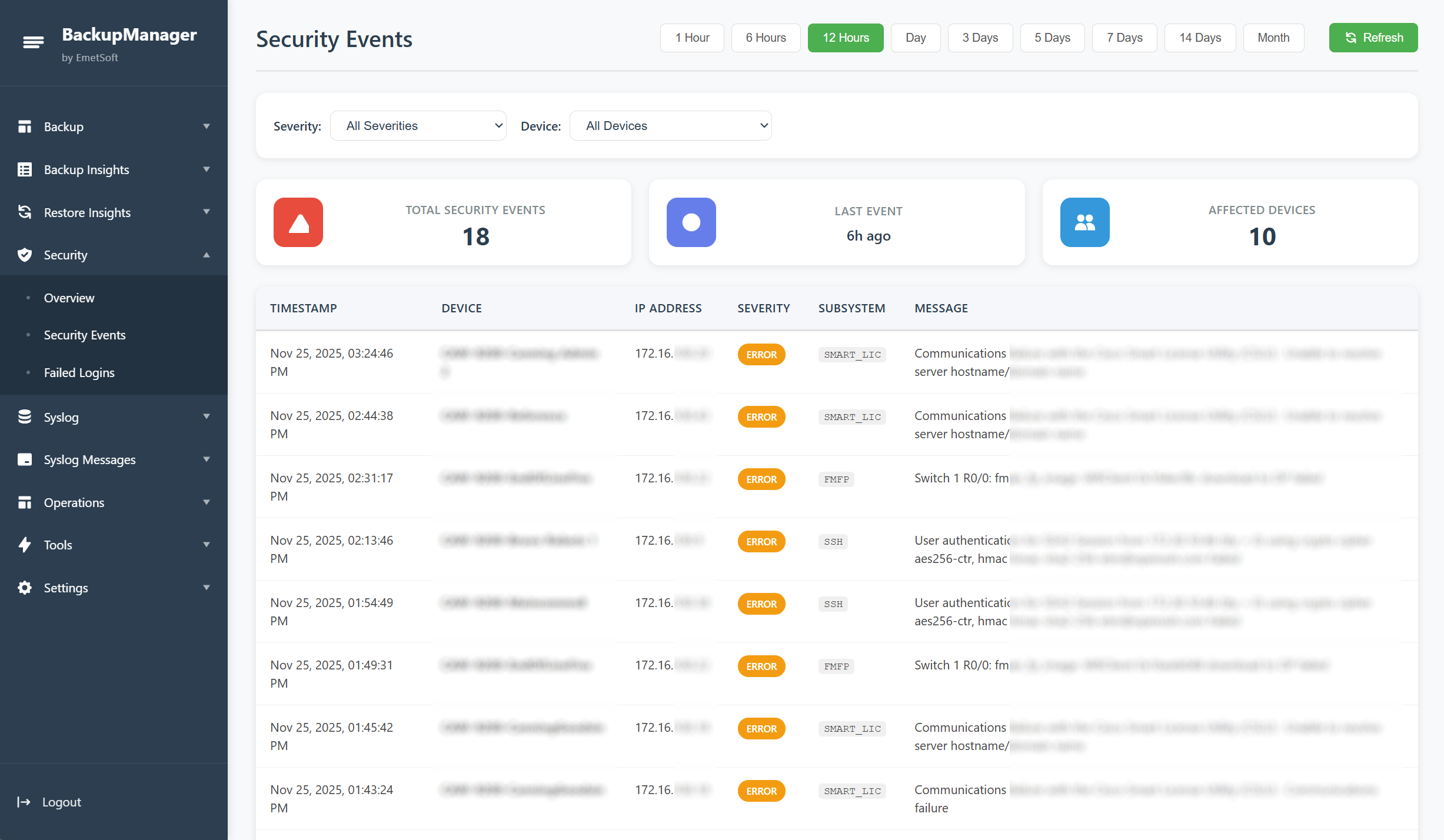Click the timestamp Nov 25, 2025, 03:24:46 PM
This screenshot has width=1444, height=840.
coord(332,362)
